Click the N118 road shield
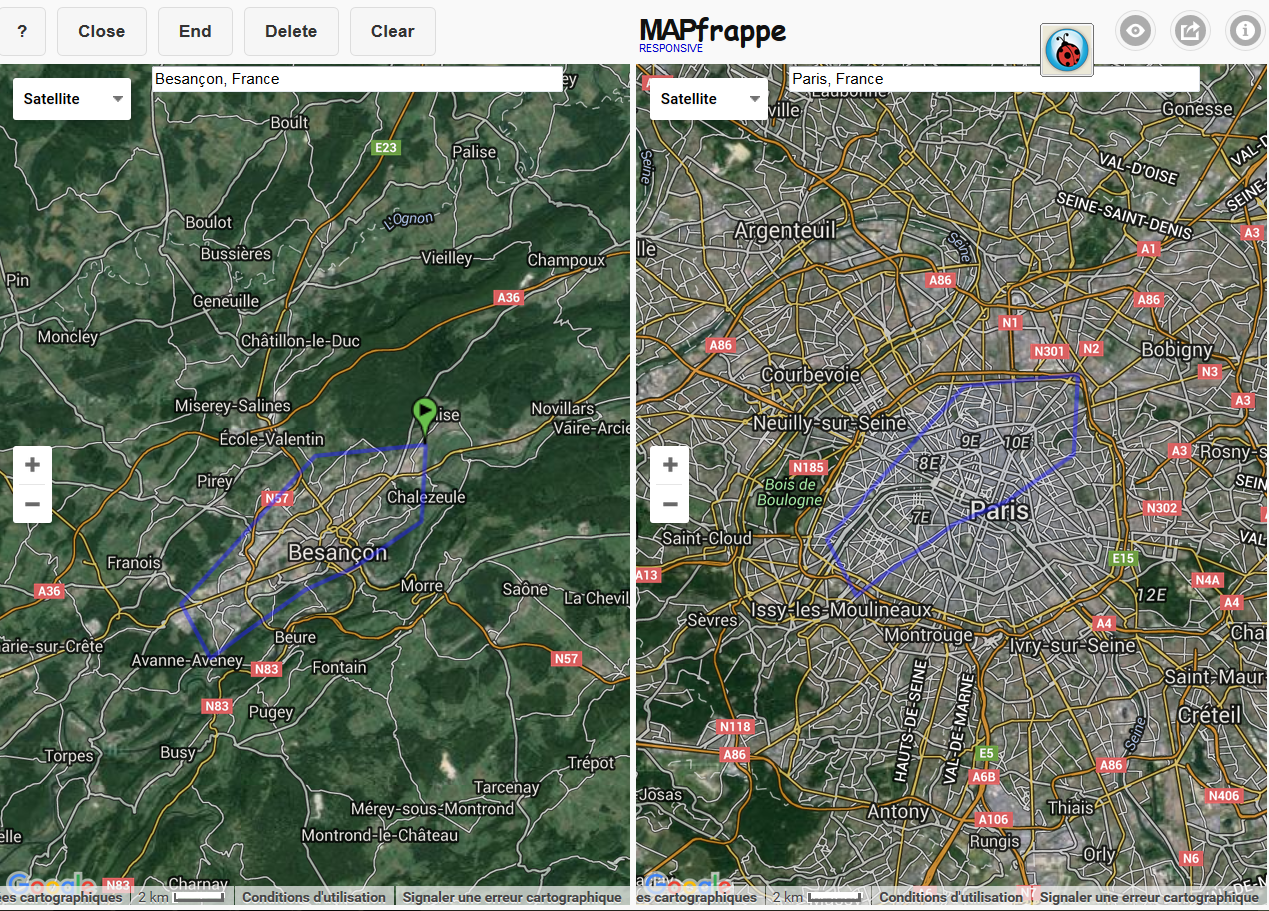 click(735, 727)
